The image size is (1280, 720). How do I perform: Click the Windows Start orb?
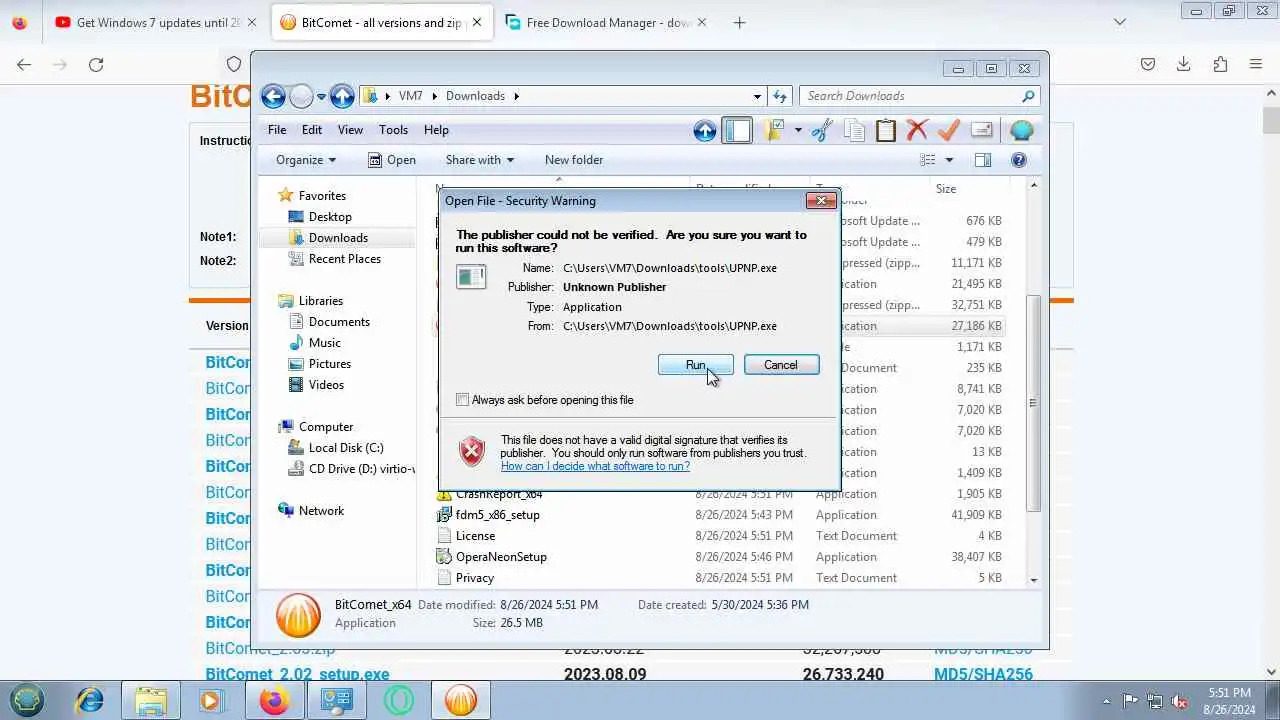[27, 700]
